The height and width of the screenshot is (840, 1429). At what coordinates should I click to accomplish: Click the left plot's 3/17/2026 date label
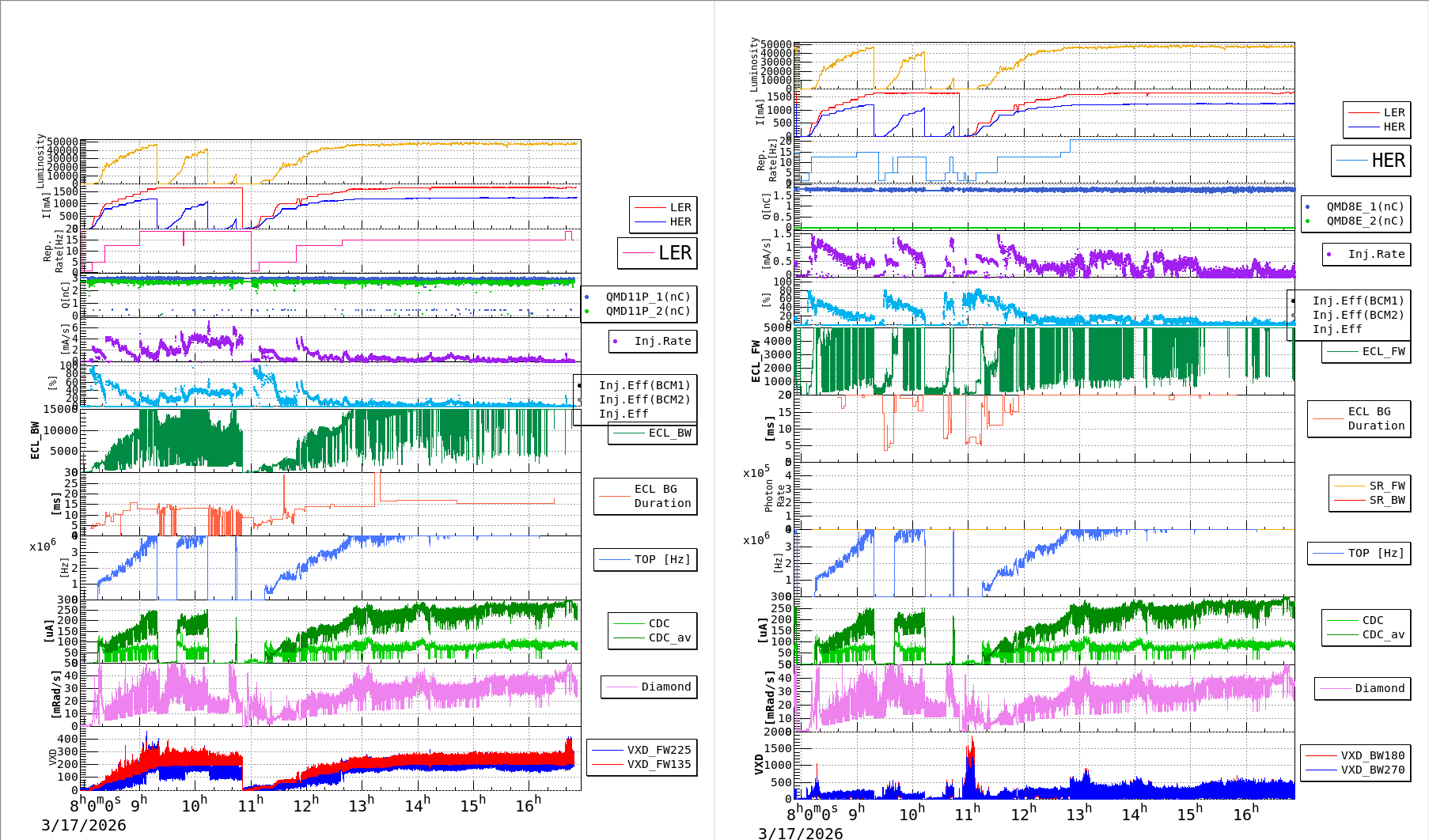[x=84, y=825]
